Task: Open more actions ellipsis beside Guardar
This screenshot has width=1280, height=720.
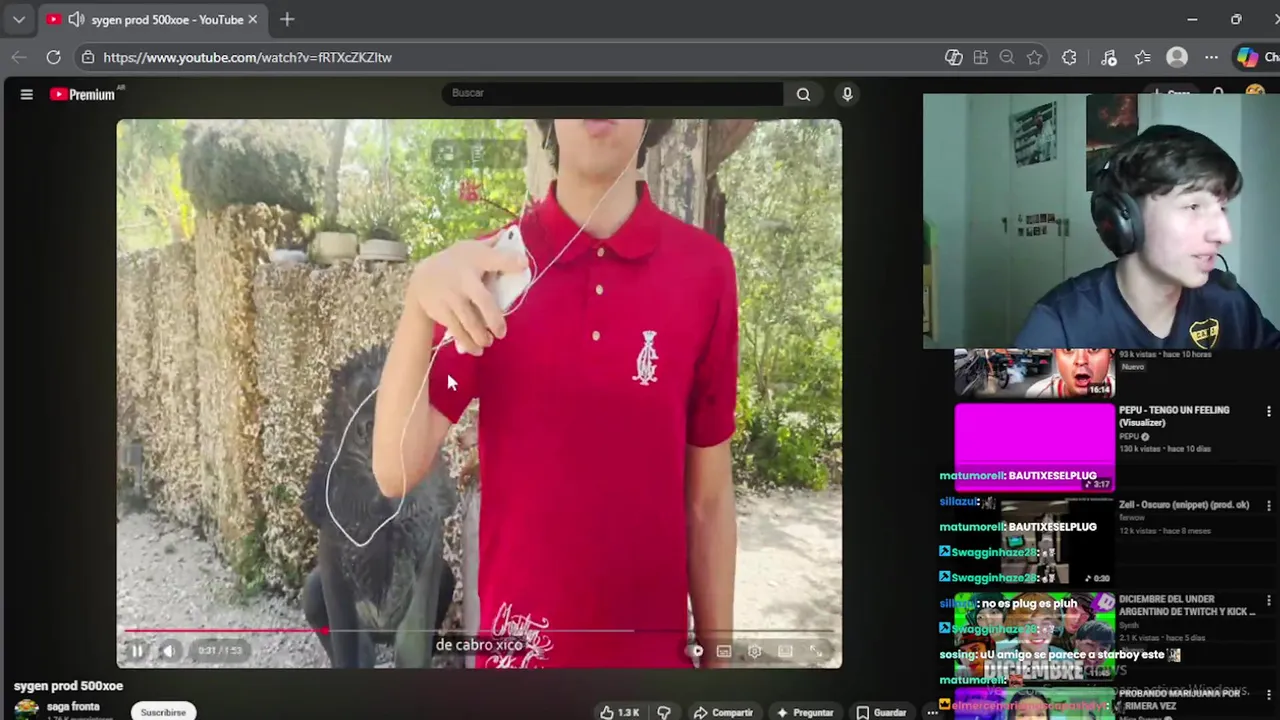Action: click(931, 712)
